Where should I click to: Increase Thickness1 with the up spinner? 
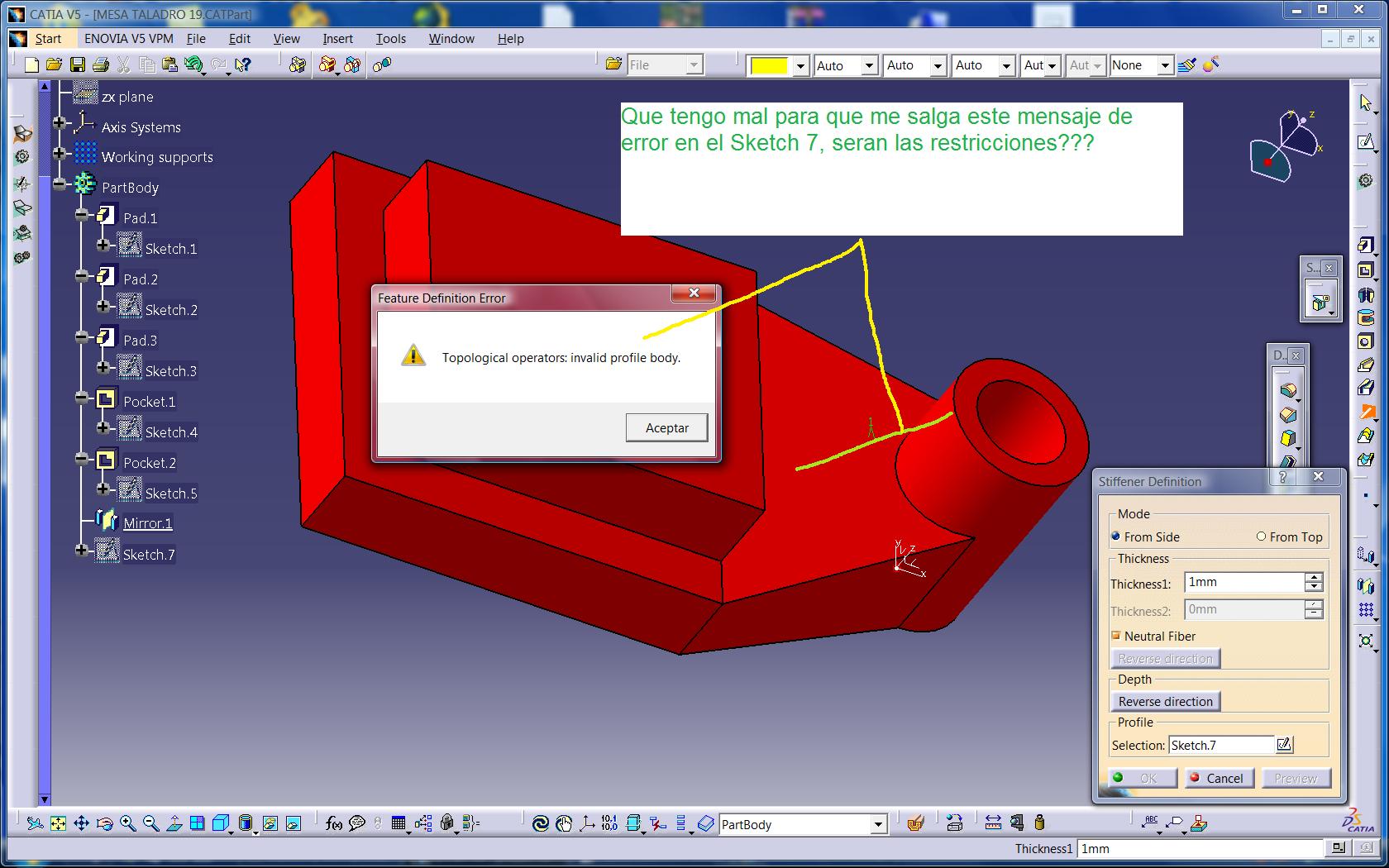coord(1314,577)
